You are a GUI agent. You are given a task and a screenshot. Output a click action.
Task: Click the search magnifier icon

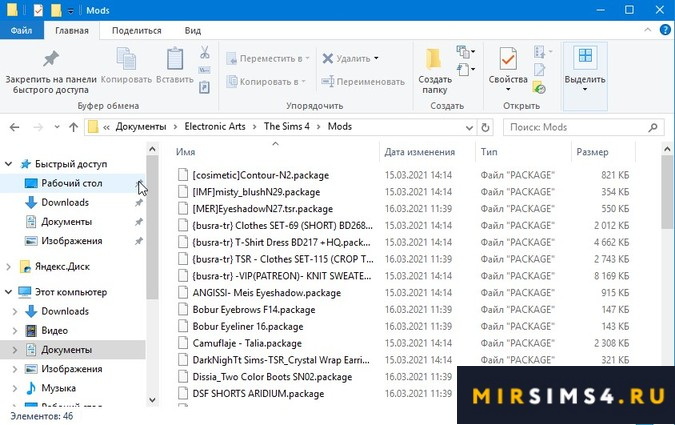coord(653,127)
